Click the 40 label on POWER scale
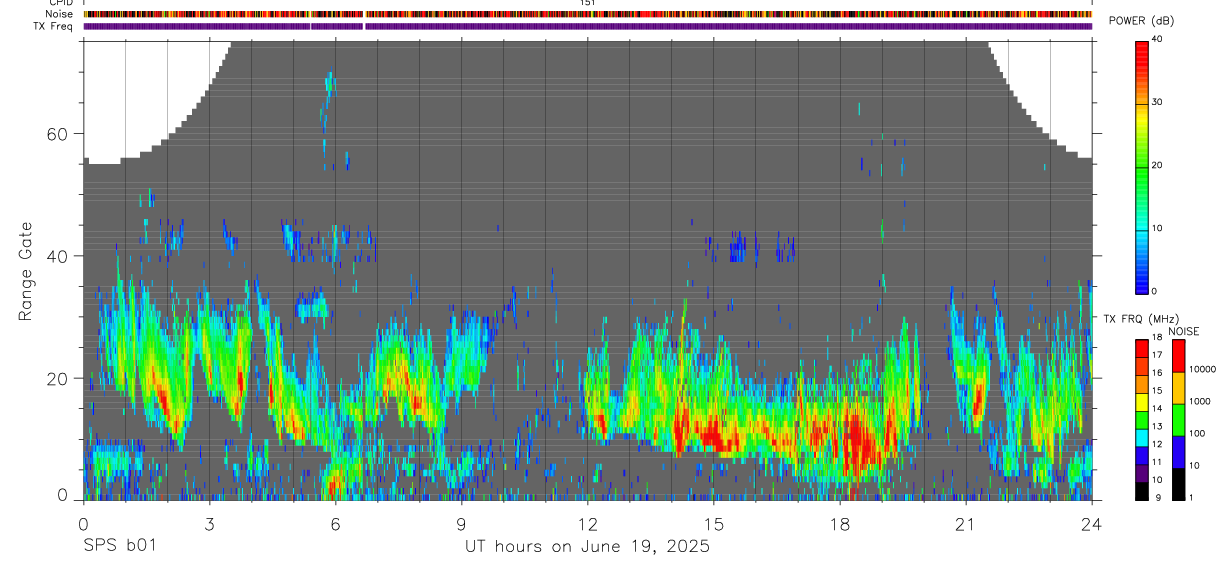The height and width of the screenshot is (567, 1228). 1157,39
